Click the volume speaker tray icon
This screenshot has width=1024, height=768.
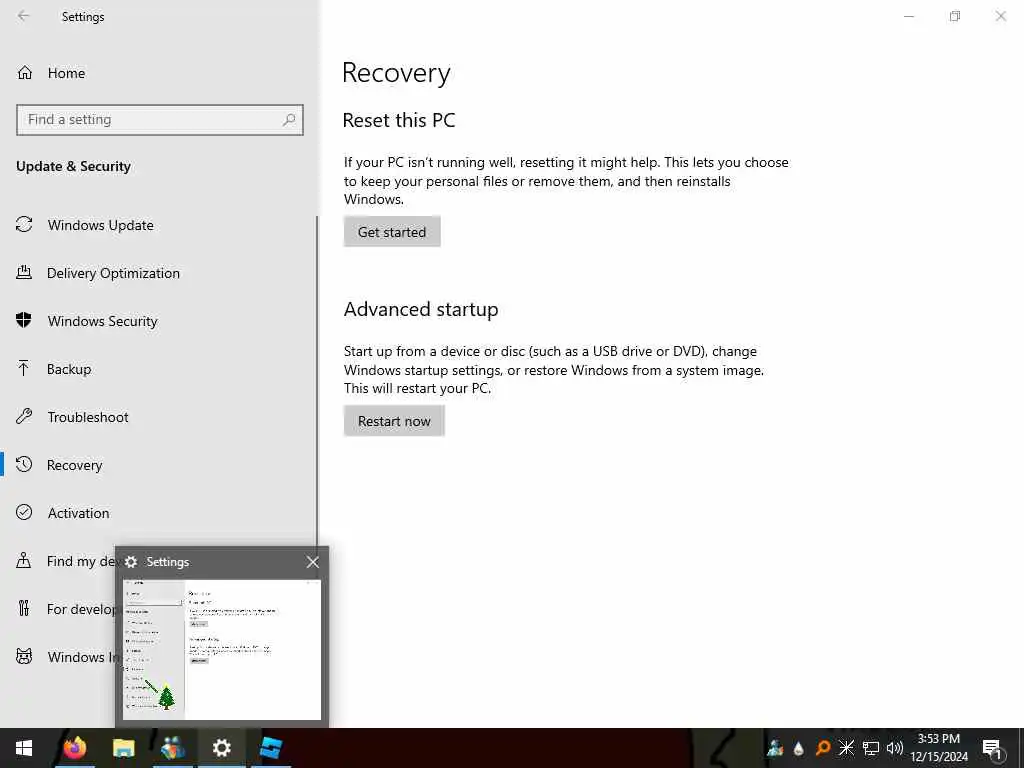click(x=894, y=748)
